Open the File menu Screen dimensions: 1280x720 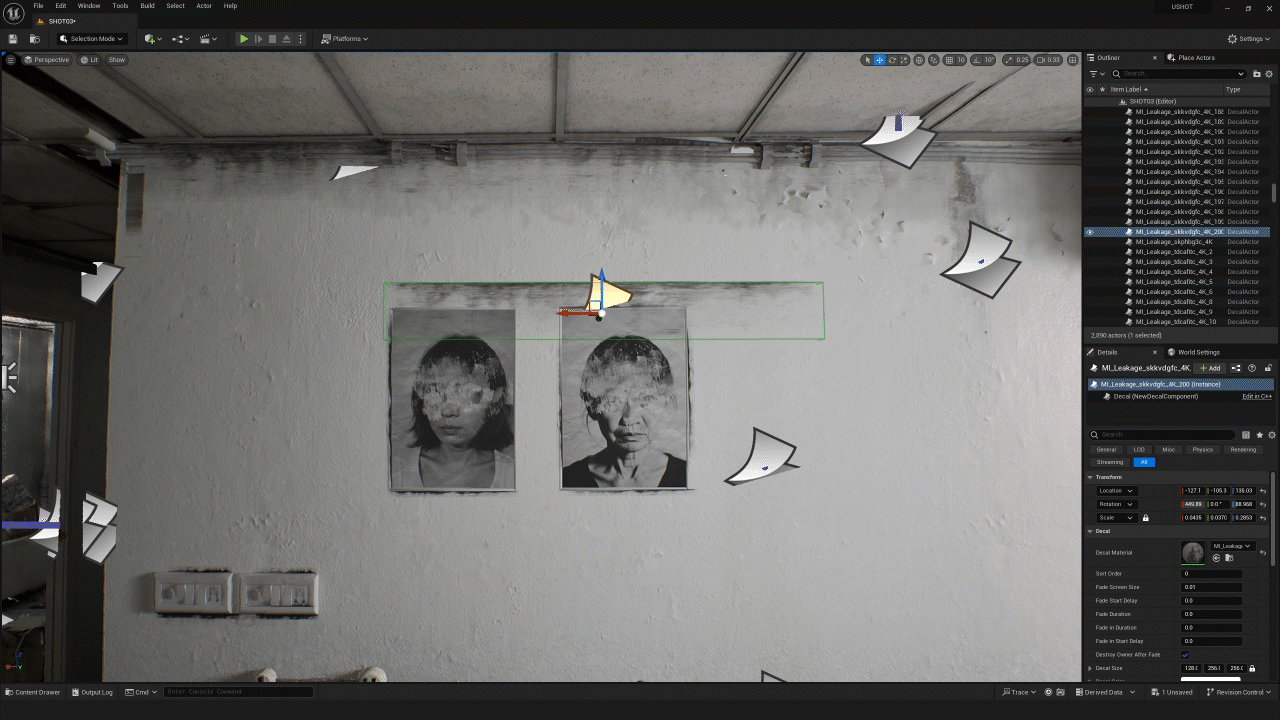click(38, 6)
